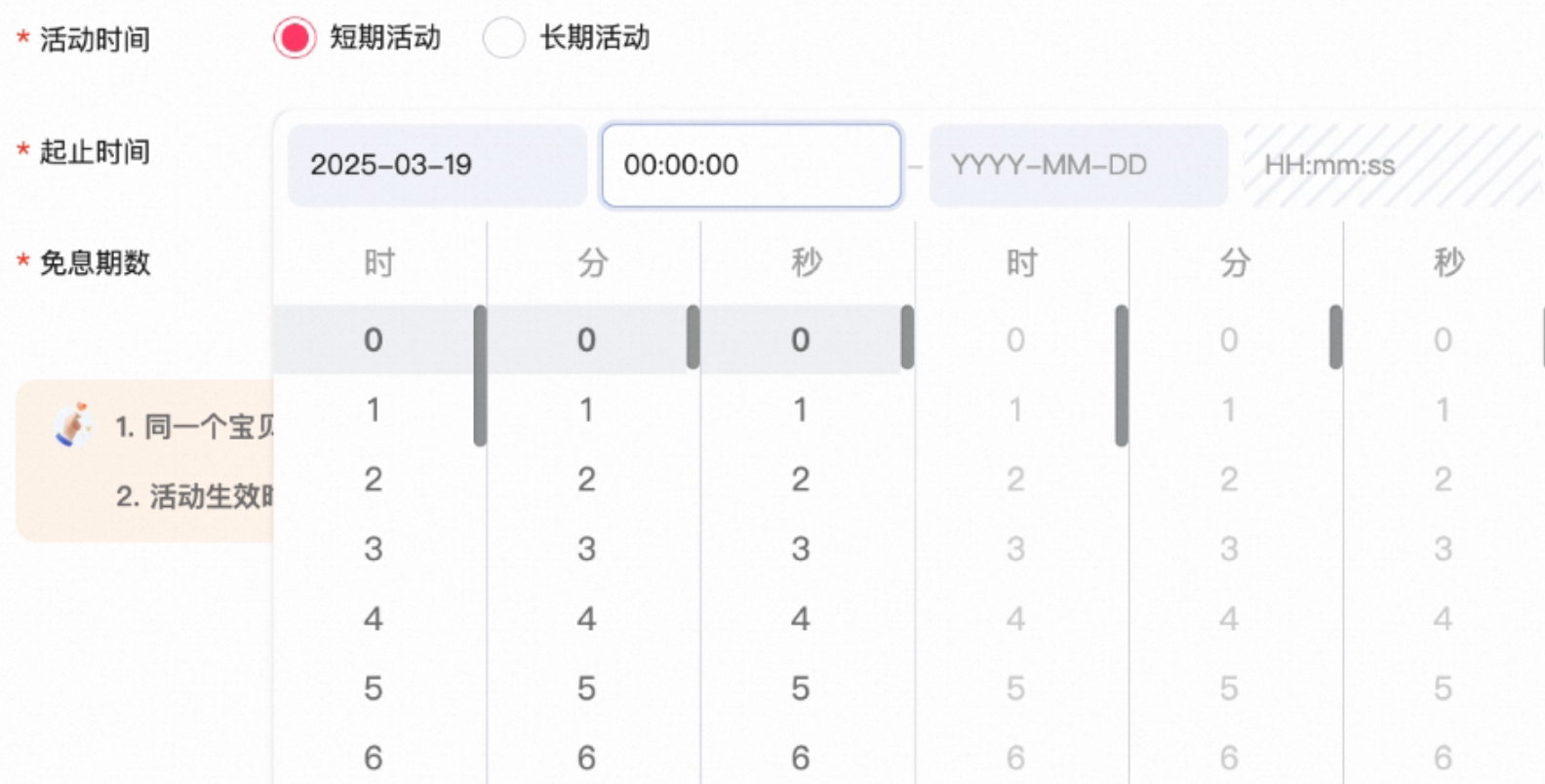Image resolution: width=1545 pixels, height=784 pixels.
Task: Click disabled hour 0 in end time column
Action: [1015, 339]
